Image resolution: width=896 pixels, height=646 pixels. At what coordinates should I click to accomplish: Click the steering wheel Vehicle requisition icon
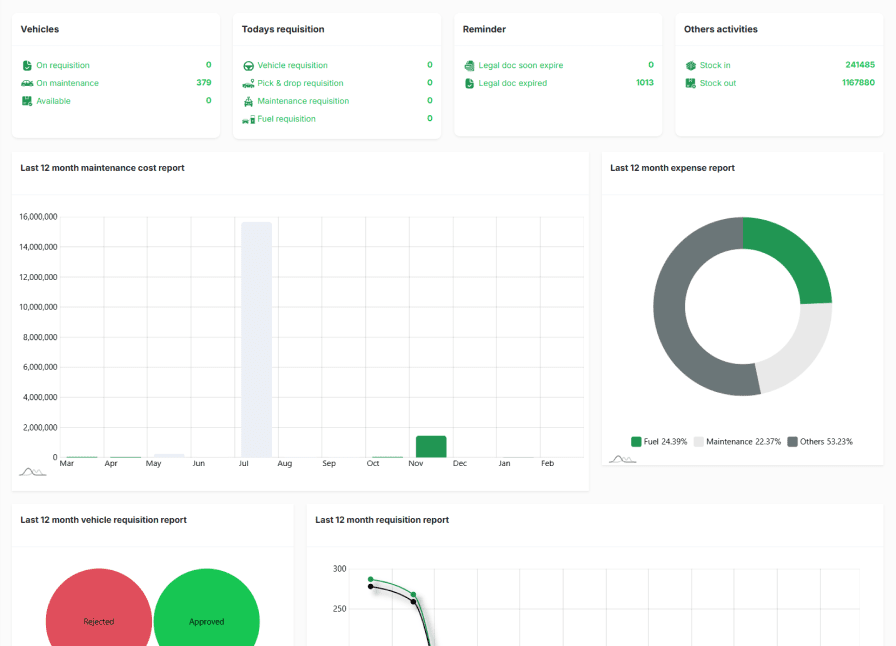point(248,66)
